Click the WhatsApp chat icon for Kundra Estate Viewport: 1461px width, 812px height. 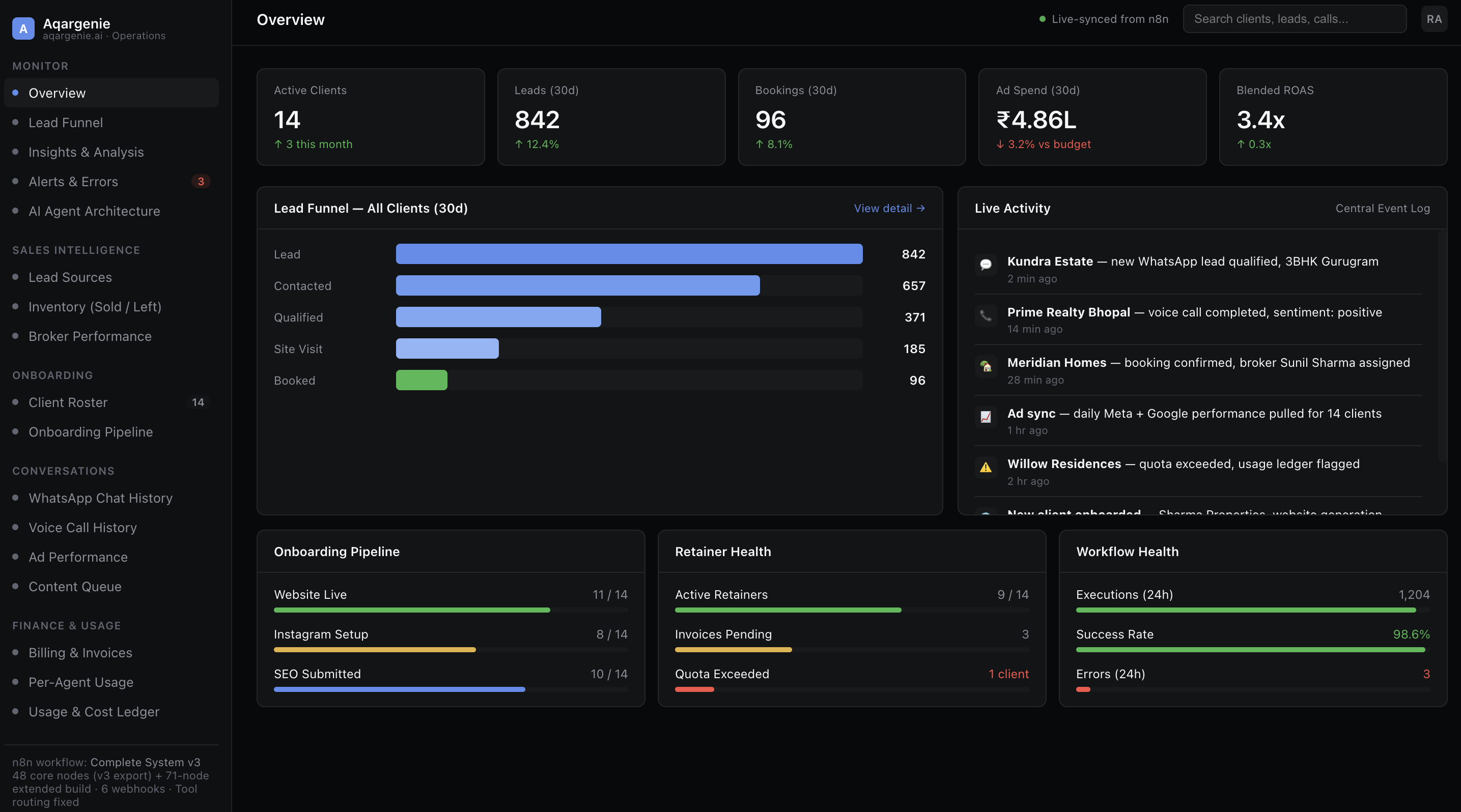coord(986,265)
